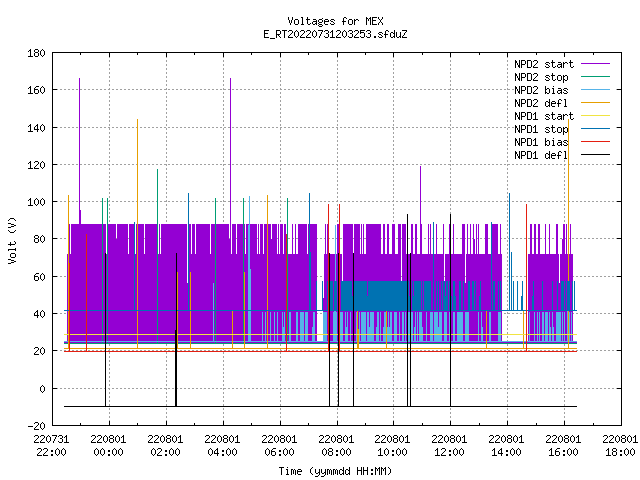Click the x-axis tick '220801 02:00'
The width and height of the screenshot is (640, 480).
click(165, 446)
